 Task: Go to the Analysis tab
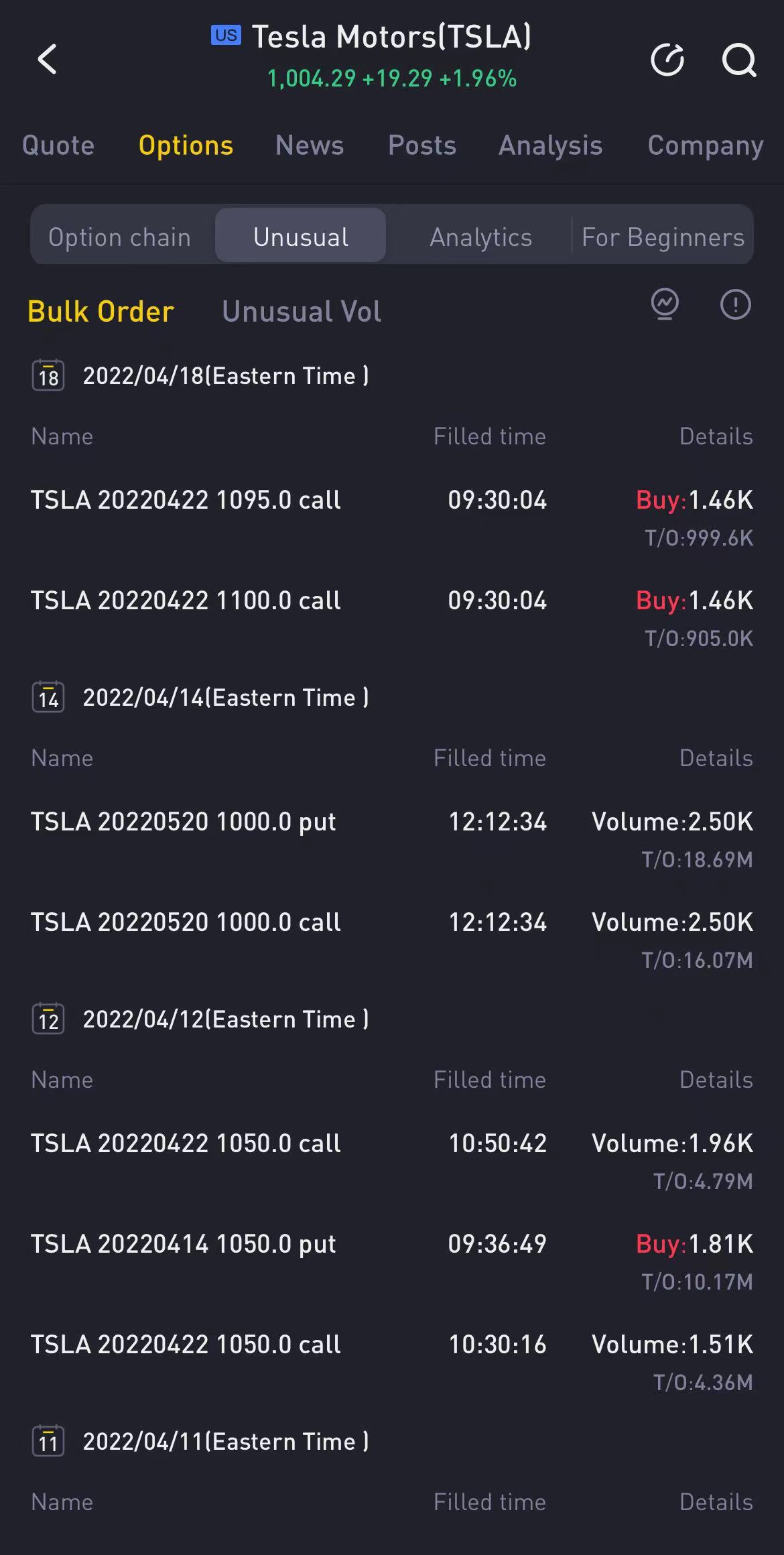click(550, 145)
